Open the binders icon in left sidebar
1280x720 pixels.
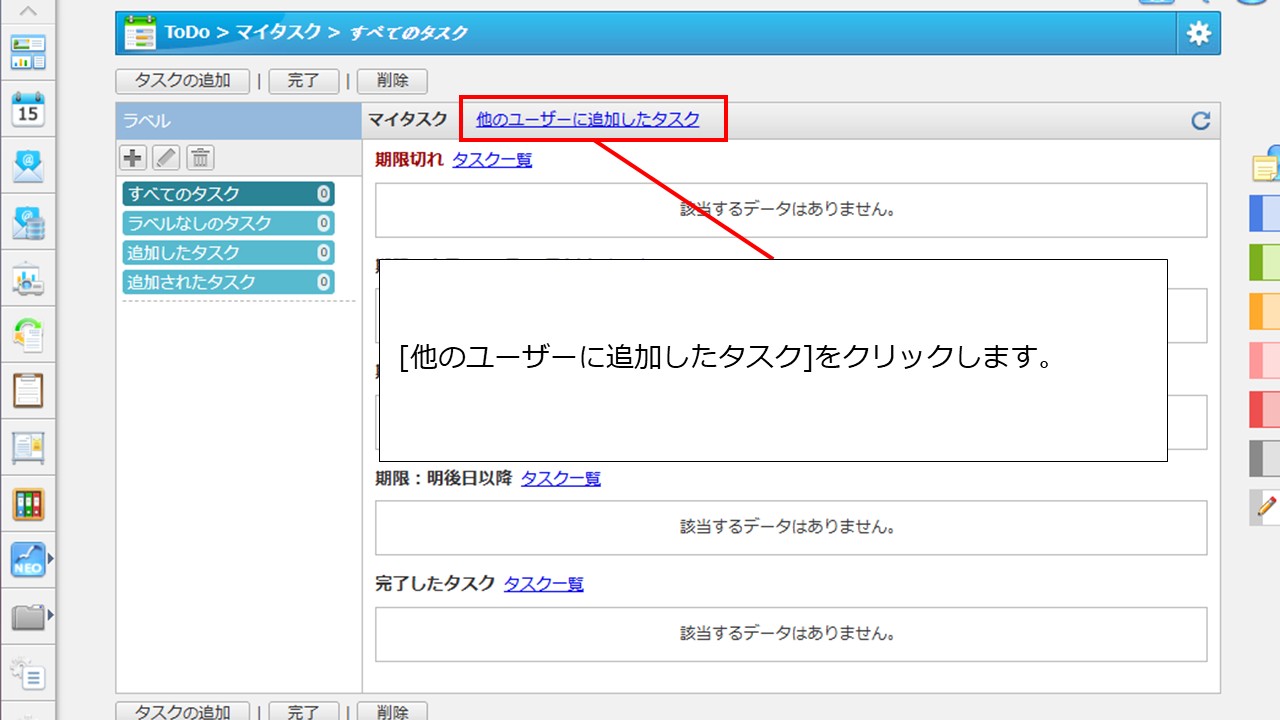(28, 503)
